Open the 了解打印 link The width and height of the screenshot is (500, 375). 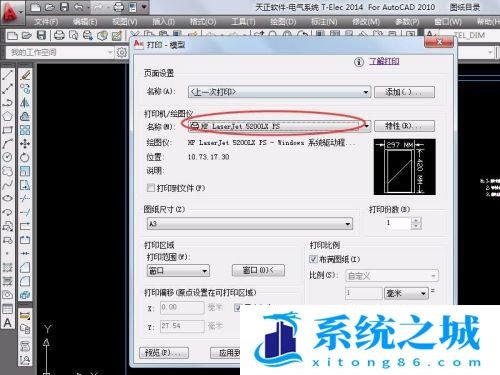(x=384, y=61)
